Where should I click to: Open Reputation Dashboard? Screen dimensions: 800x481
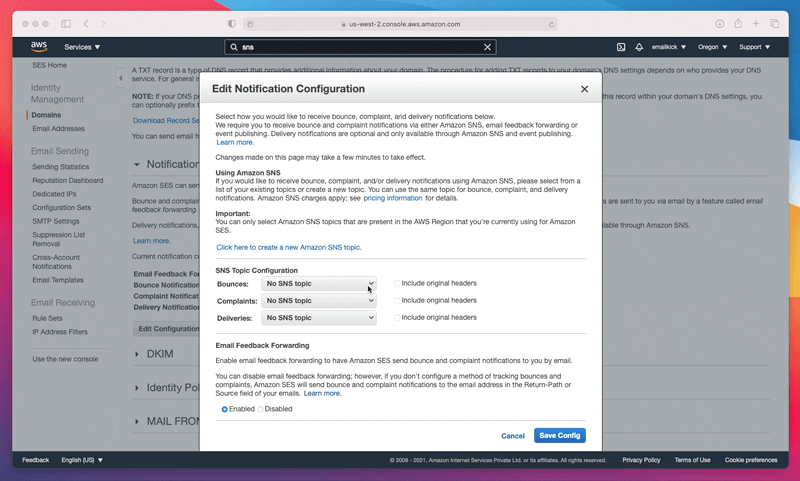(x=68, y=181)
